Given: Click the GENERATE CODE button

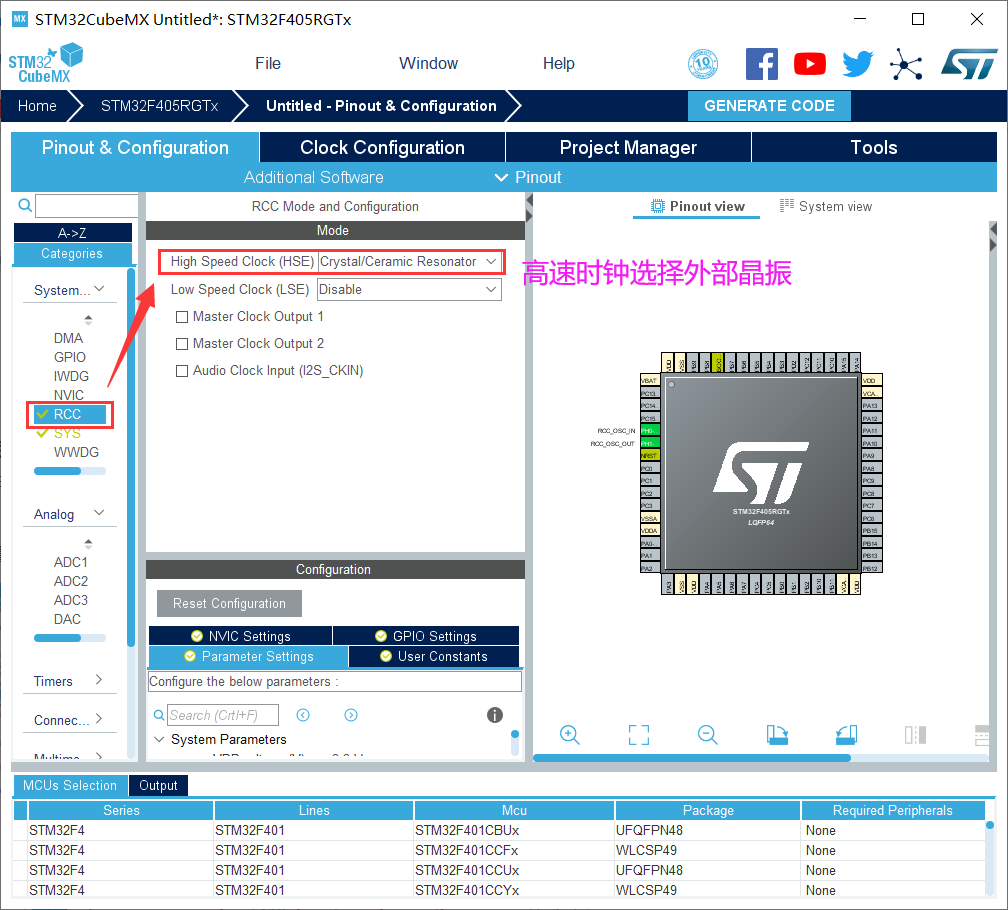Looking at the screenshot, I should [769, 105].
